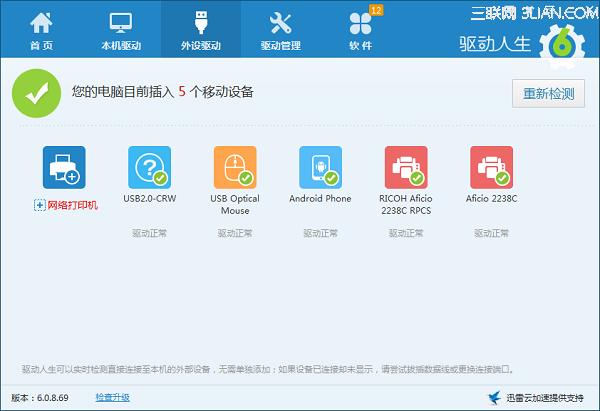600x411 pixels.
Task: Click 驱动正常 status under RICOH Aficio
Action: point(406,233)
